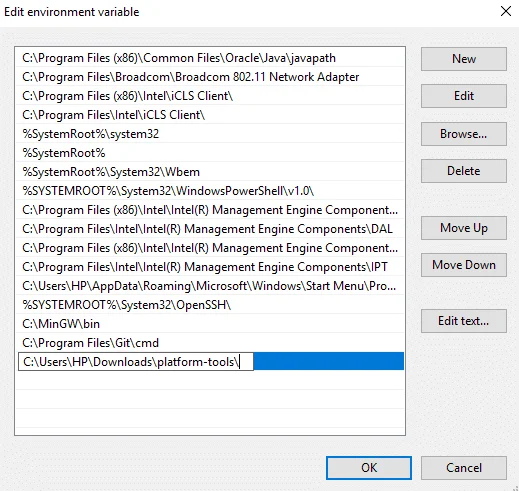Open the Edit text... view
519x491 pixels.
(x=464, y=321)
